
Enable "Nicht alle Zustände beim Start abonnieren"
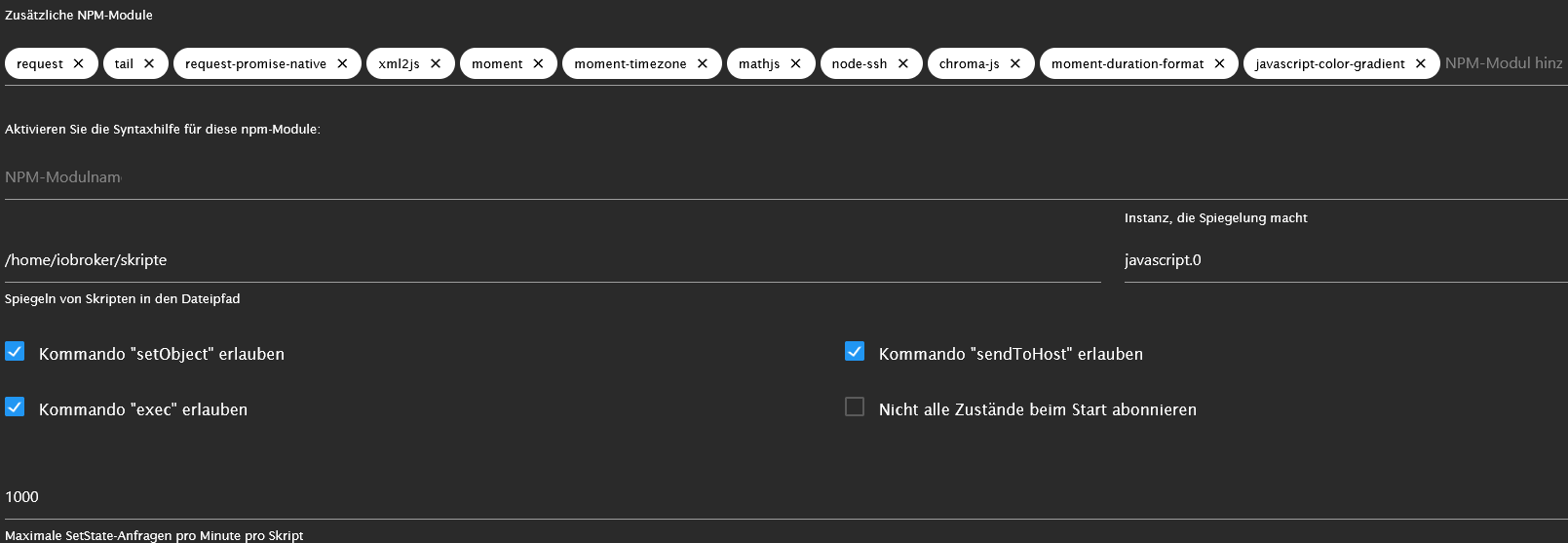click(x=855, y=407)
